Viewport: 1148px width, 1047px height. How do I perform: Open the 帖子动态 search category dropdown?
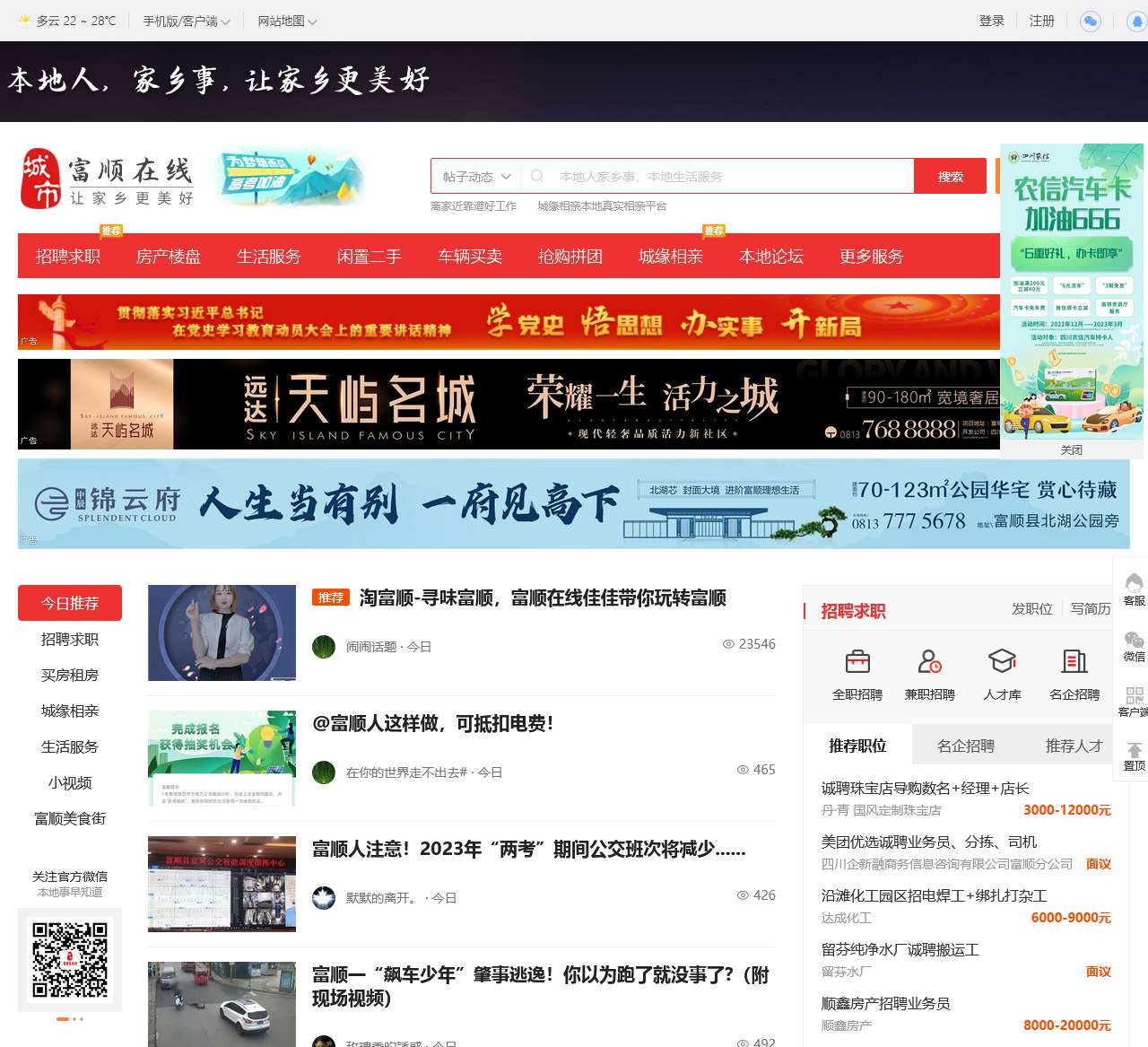tap(474, 176)
